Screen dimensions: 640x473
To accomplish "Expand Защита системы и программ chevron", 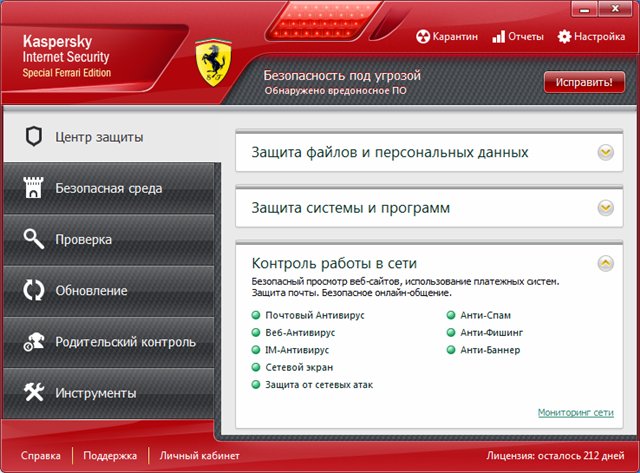I will click(606, 208).
